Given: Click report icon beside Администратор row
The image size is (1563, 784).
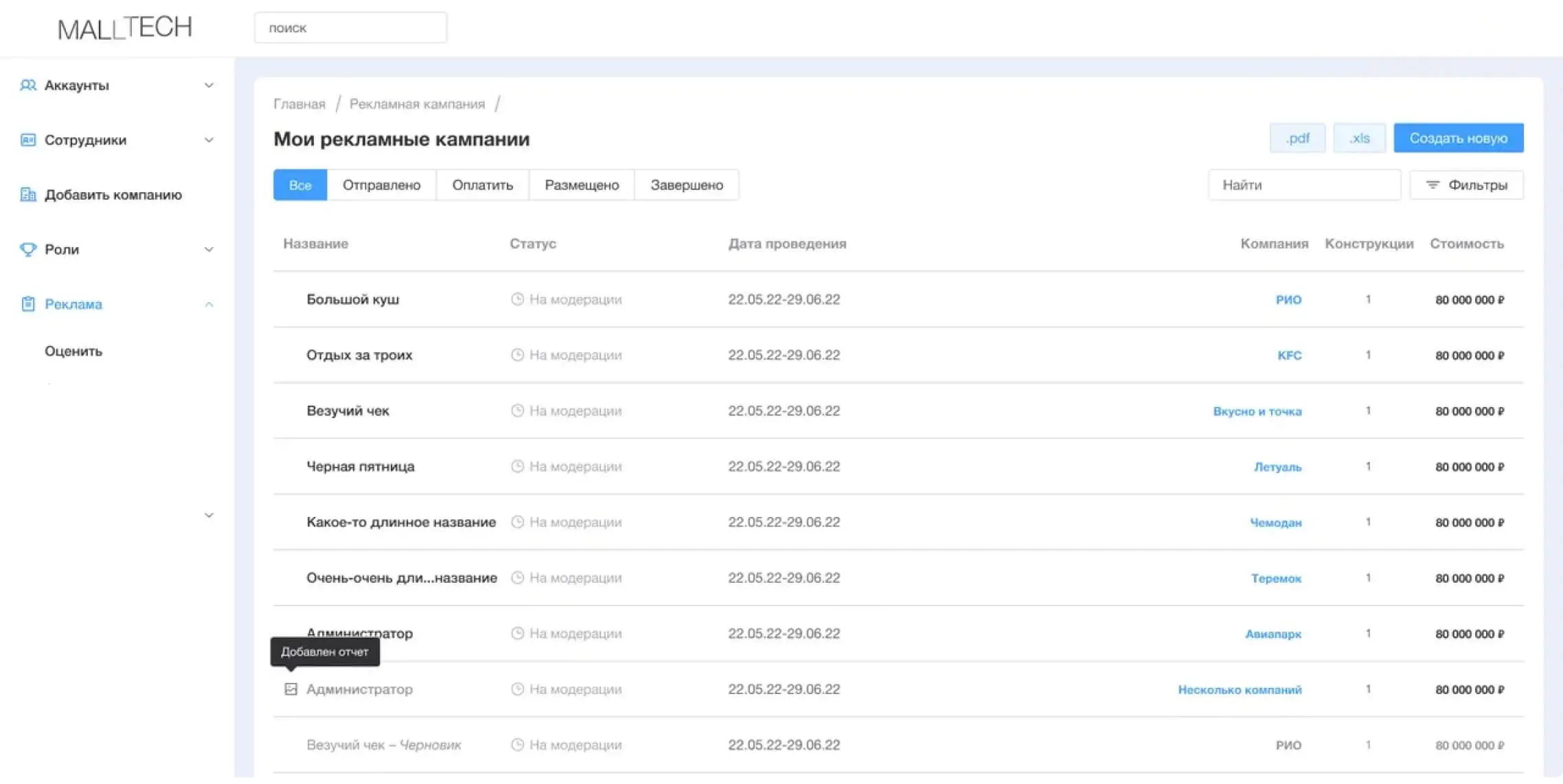Looking at the screenshot, I should 290,689.
